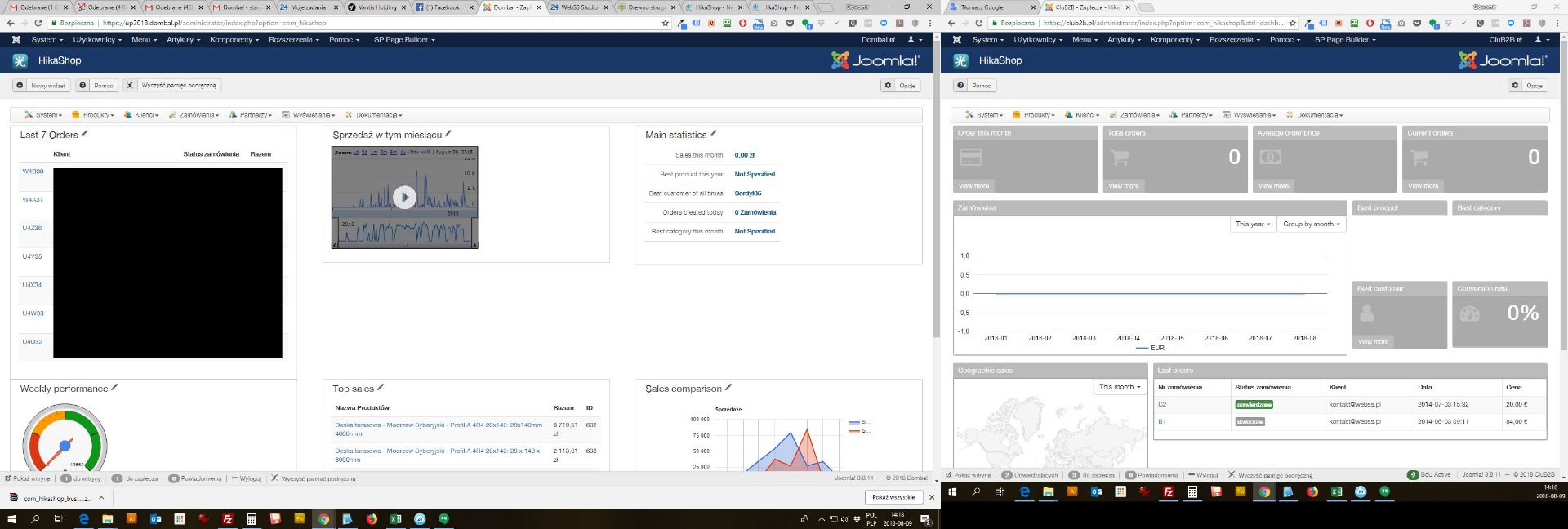Edit the Weekly performance widget via pencil
Image resolution: width=1568 pixels, height=529 pixels.
point(114,388)
